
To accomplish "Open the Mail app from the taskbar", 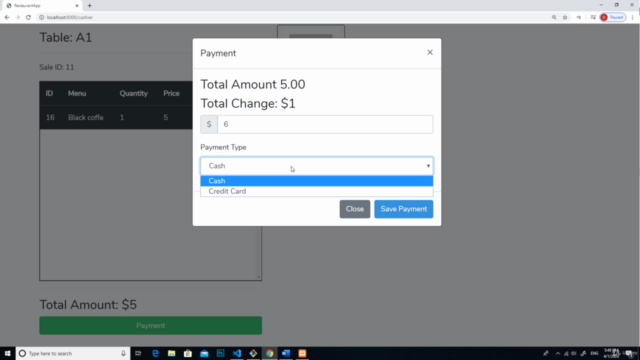I will tap(204, 353).
